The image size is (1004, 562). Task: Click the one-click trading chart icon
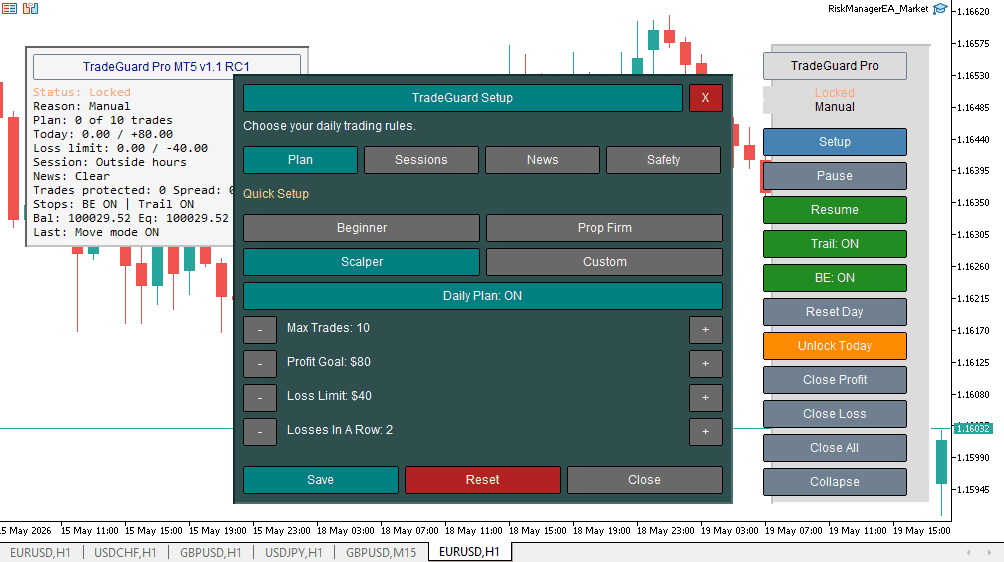pyautogui.click(x=30, y=8)
